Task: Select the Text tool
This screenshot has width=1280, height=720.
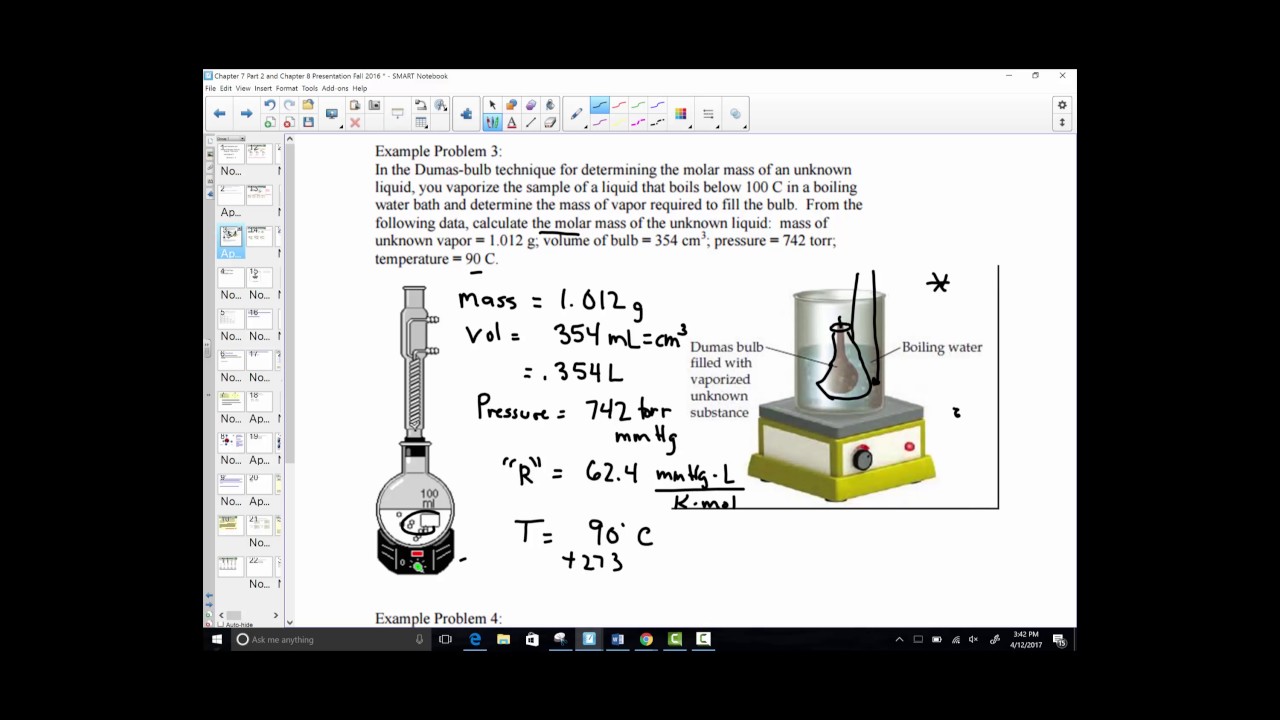Action: 511,122
